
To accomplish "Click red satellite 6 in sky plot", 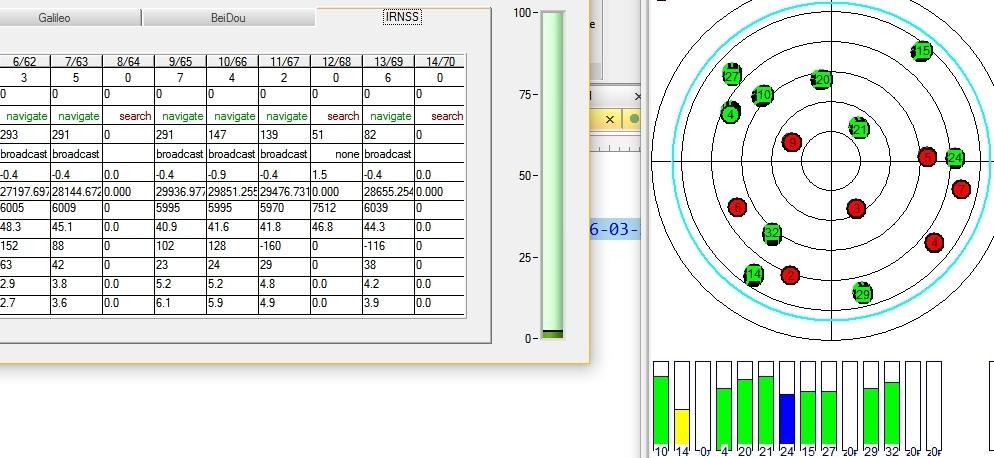I will [x=737, y=207].
